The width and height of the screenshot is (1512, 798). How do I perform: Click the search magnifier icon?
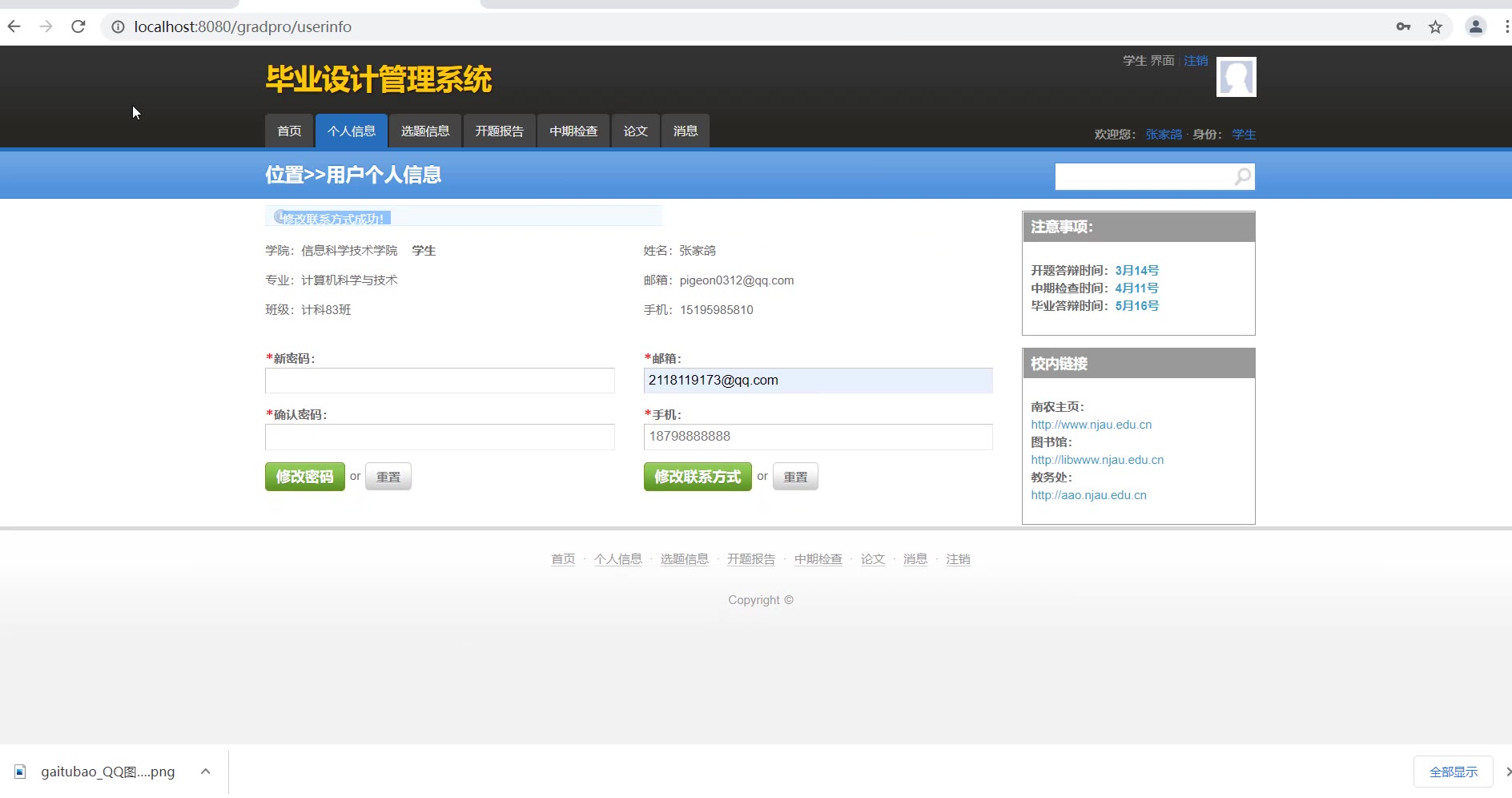(1243, 176)
